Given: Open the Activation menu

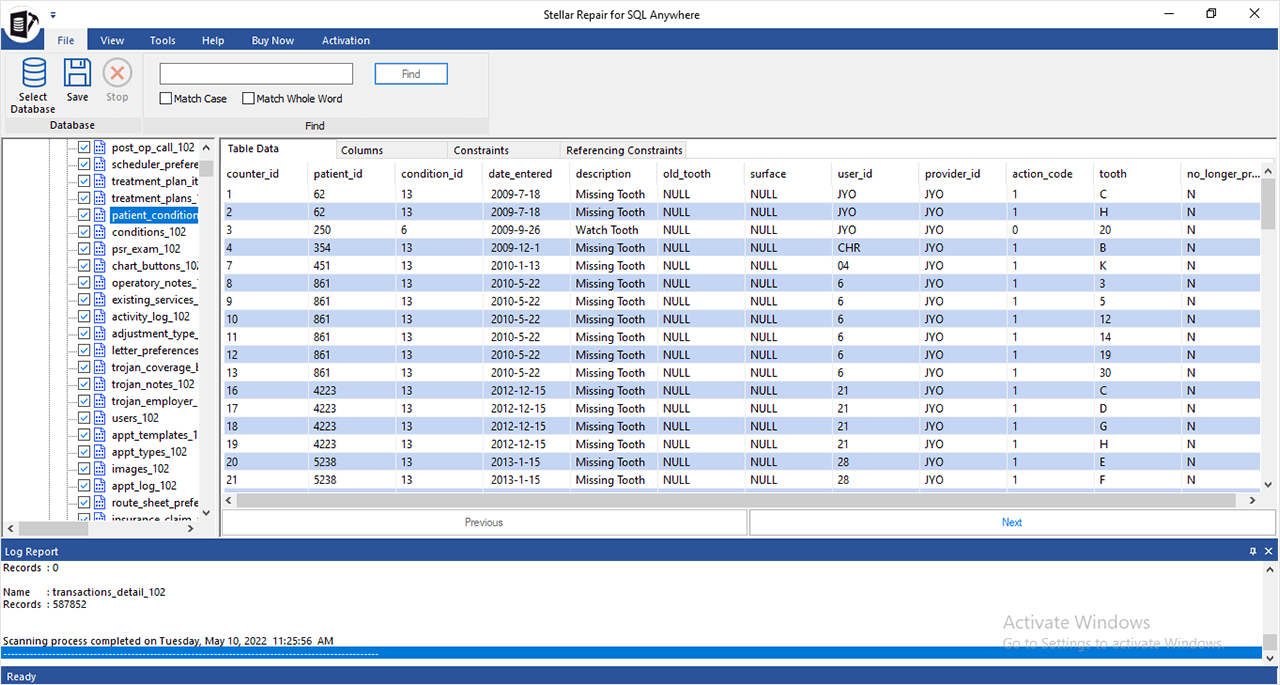Looking at the screenshot, I should pos(346,40).
